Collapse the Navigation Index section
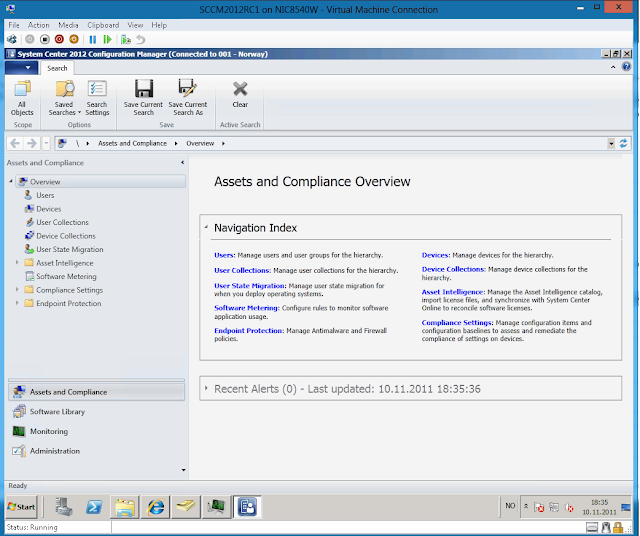Screen dimensions: 640x536 pyautogui.click(x=206, y=227)
